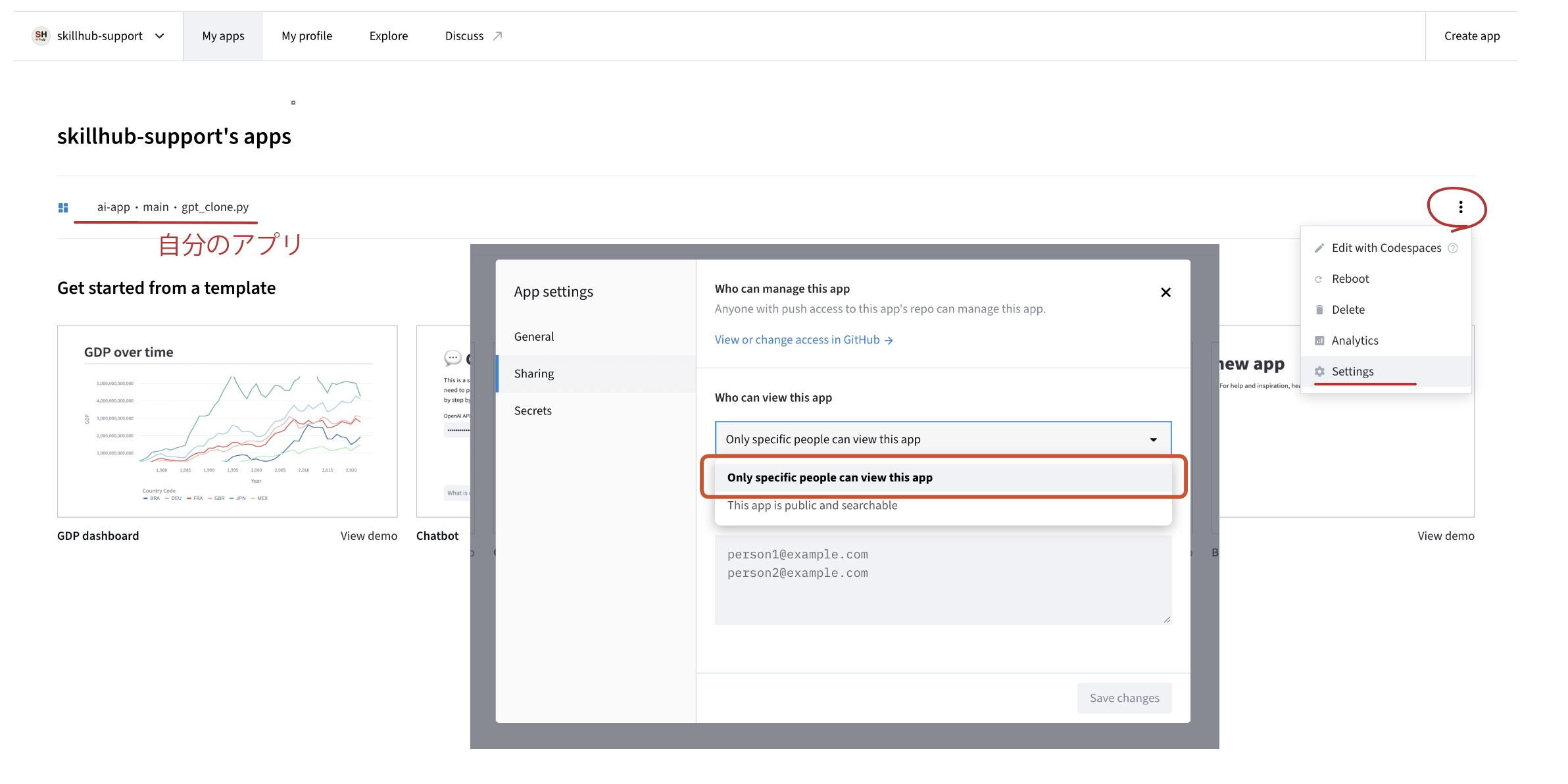The image size is (1568, 784).
Task: Follow View or change access in GitHub link
Action: 804,340
